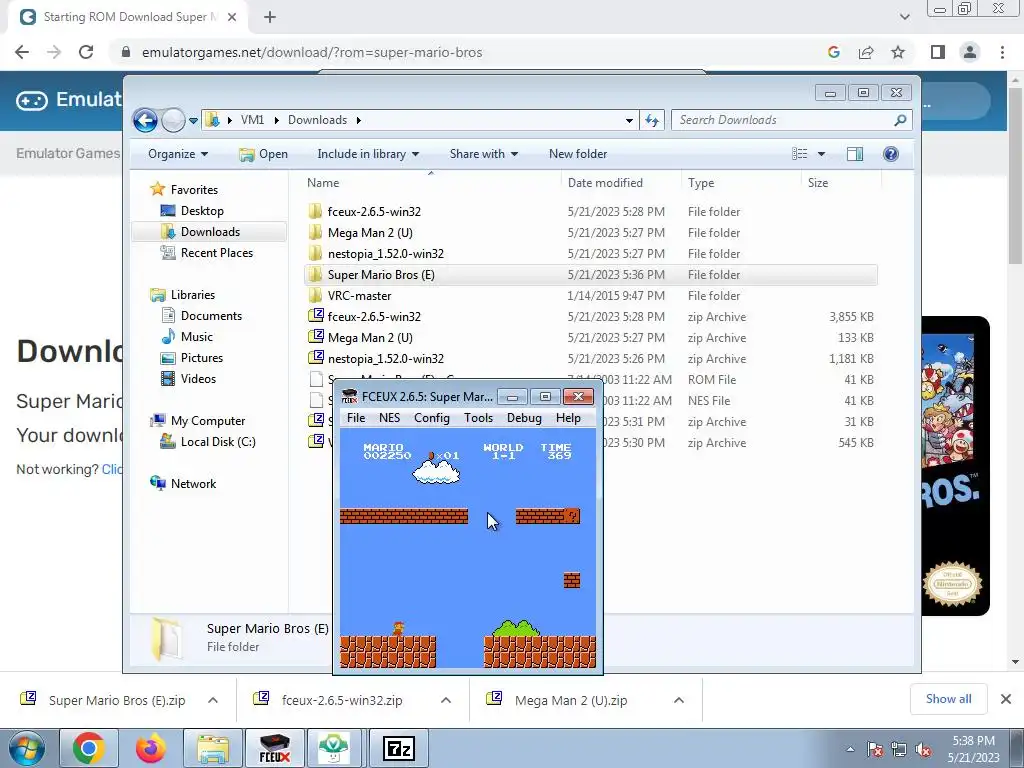Toggle the preview pane icon
The width and height of the screenshot is (1024, 768).
point(855,154)
